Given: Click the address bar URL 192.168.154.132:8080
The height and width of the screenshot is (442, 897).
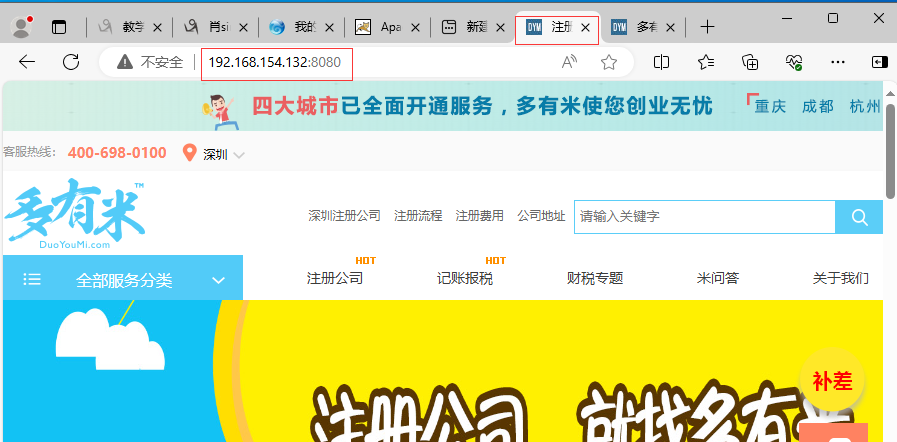Looking at the screenshot, I should point(275,62).
